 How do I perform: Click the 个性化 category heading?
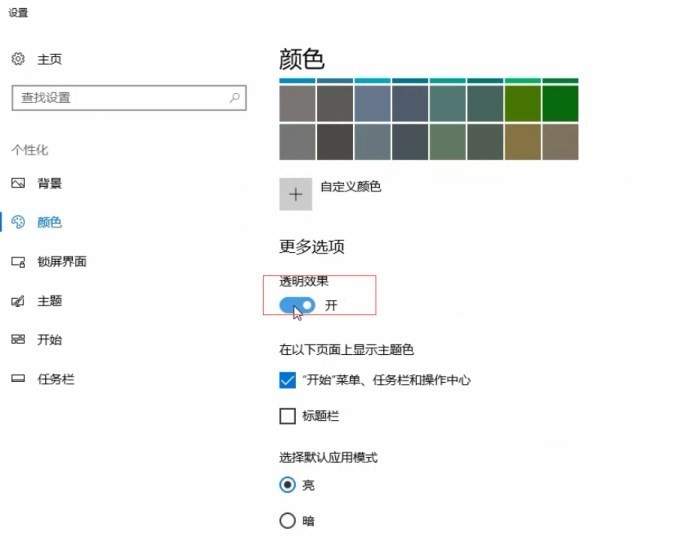[30, 150]
